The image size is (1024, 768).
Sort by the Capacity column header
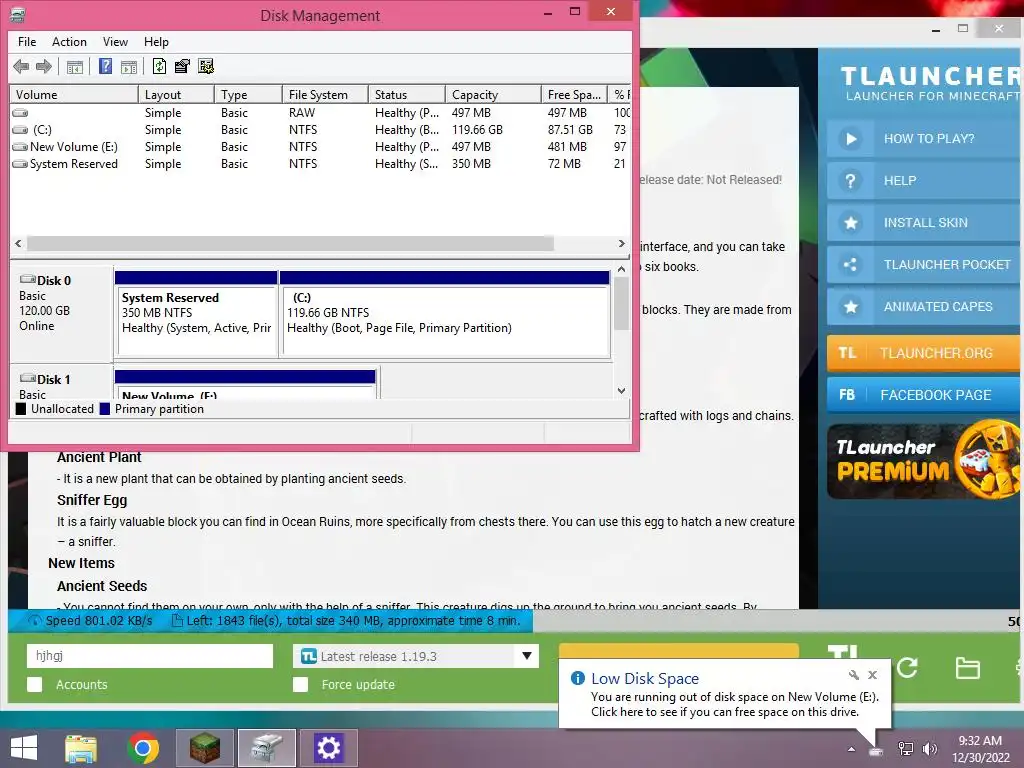493,95
